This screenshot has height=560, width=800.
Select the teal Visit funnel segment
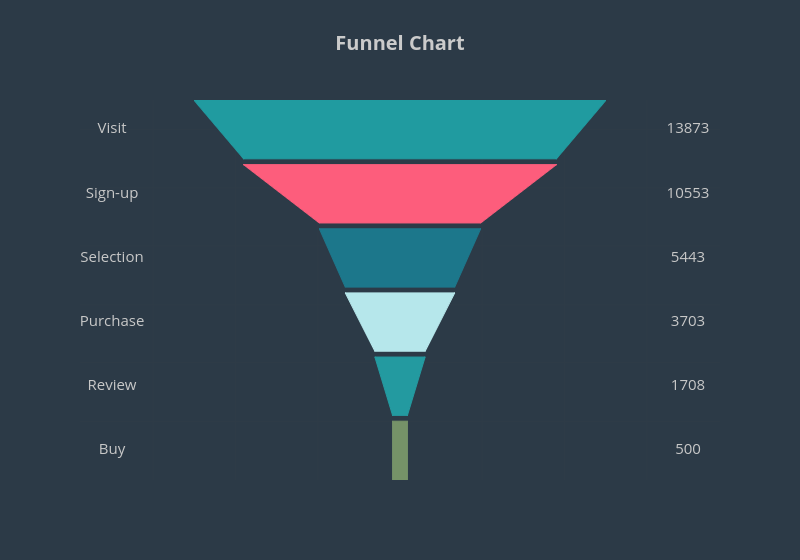click(x=400, y=129)
